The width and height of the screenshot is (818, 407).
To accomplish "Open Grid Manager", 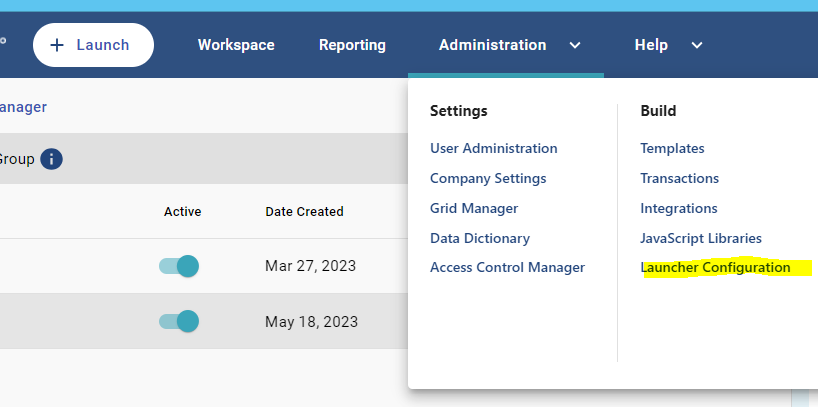I will [x=474, y=208].
